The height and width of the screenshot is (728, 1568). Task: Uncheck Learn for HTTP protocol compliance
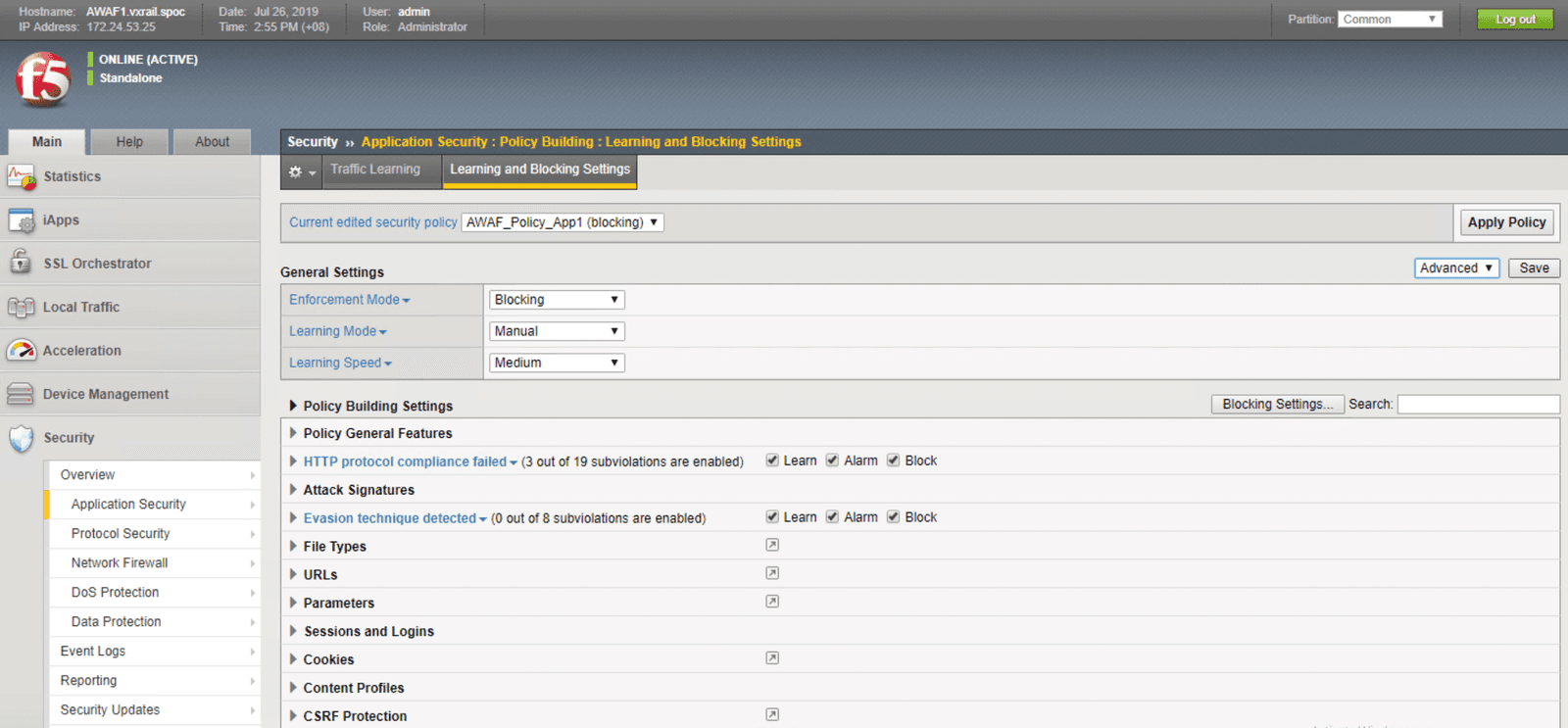(x=772, y=461)
